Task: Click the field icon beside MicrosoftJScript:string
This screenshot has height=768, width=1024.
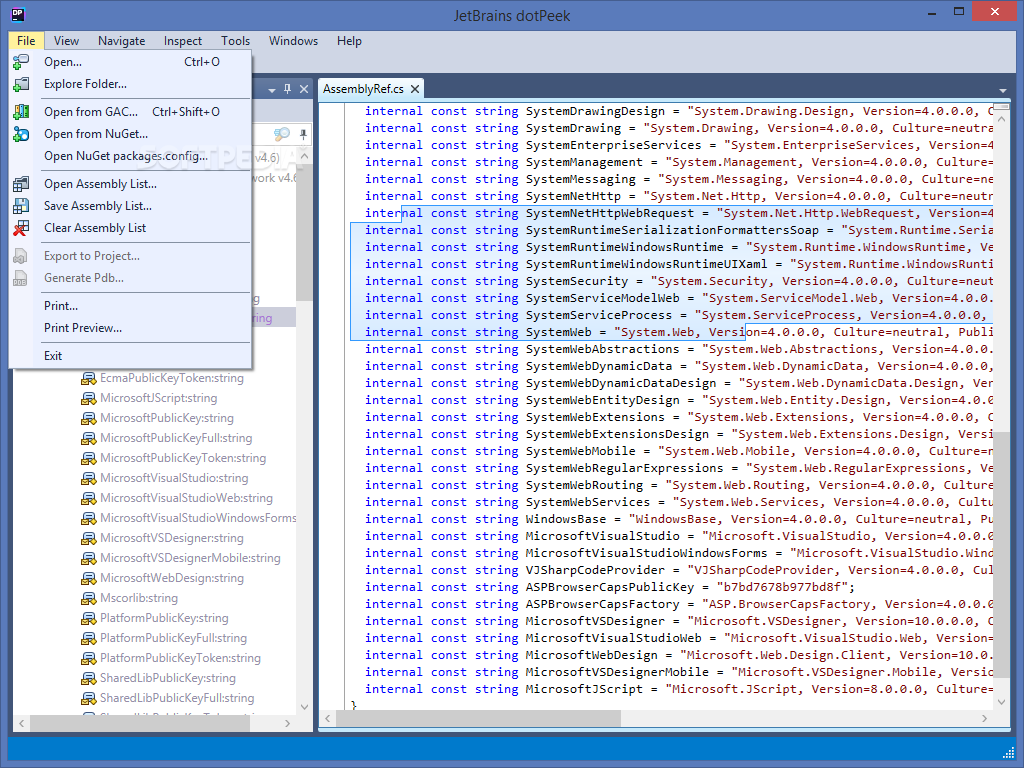Action: (88, 398)
